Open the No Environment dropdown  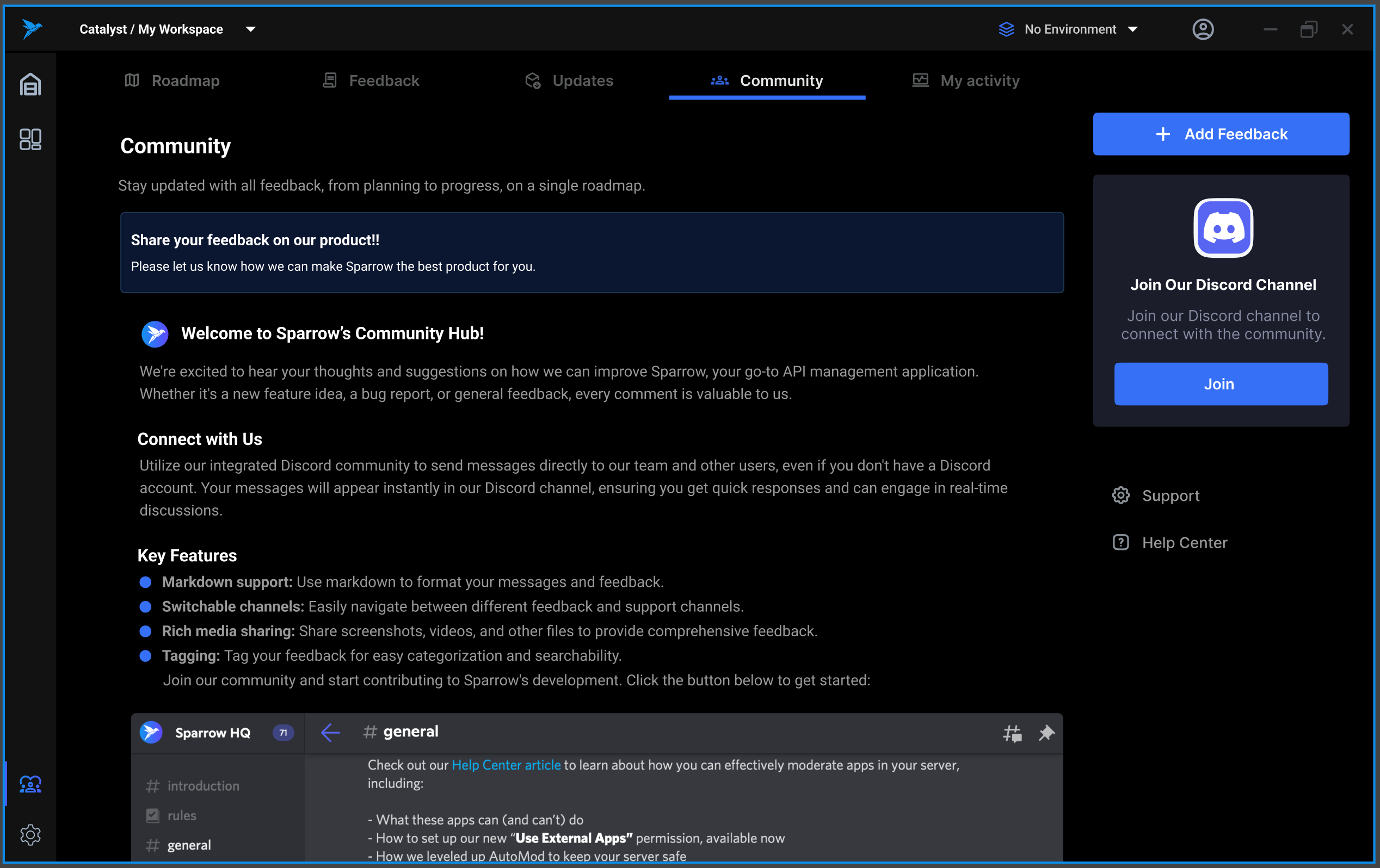[1069, 29]
